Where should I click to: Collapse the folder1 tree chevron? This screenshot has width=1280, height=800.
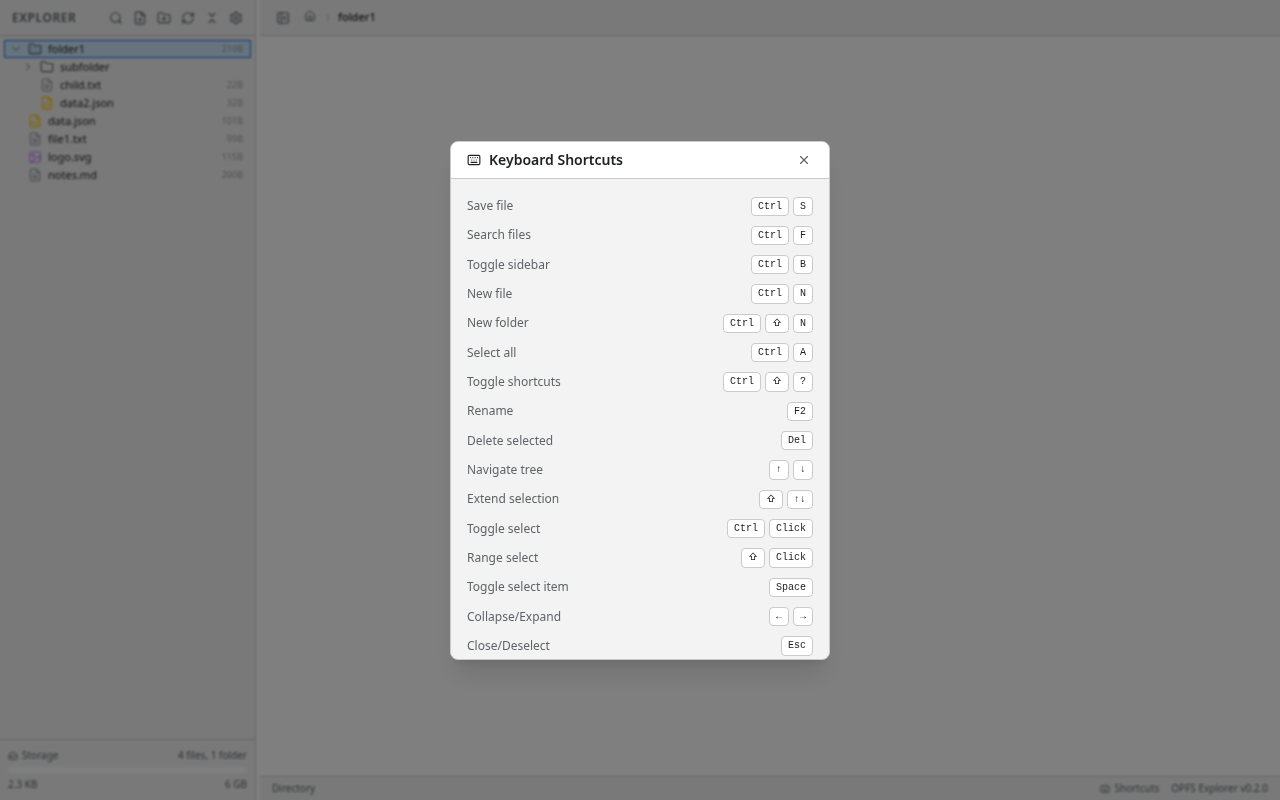coord(16,49)
